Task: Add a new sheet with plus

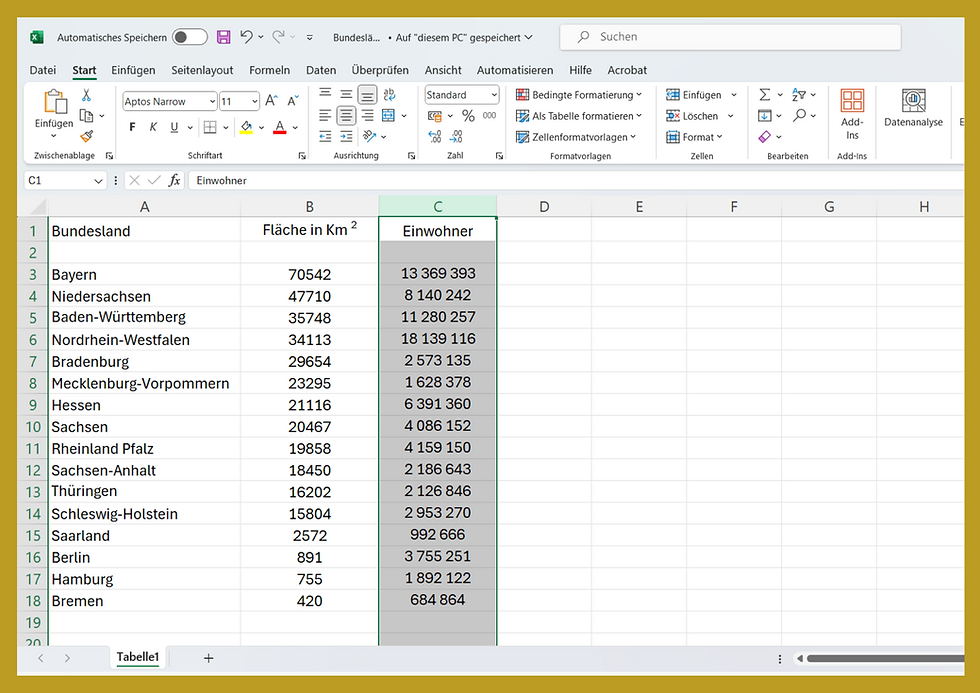Action: pos(209,657)
